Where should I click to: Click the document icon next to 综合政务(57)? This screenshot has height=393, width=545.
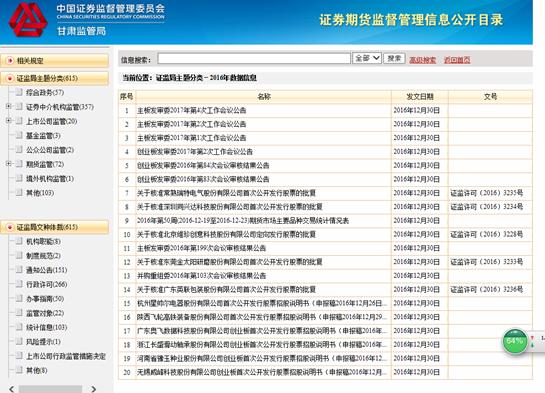click(19, 92)
